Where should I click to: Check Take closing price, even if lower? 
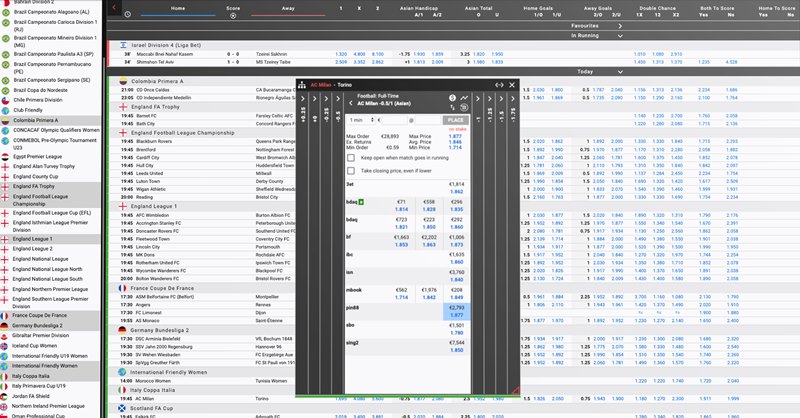[353, 171]
